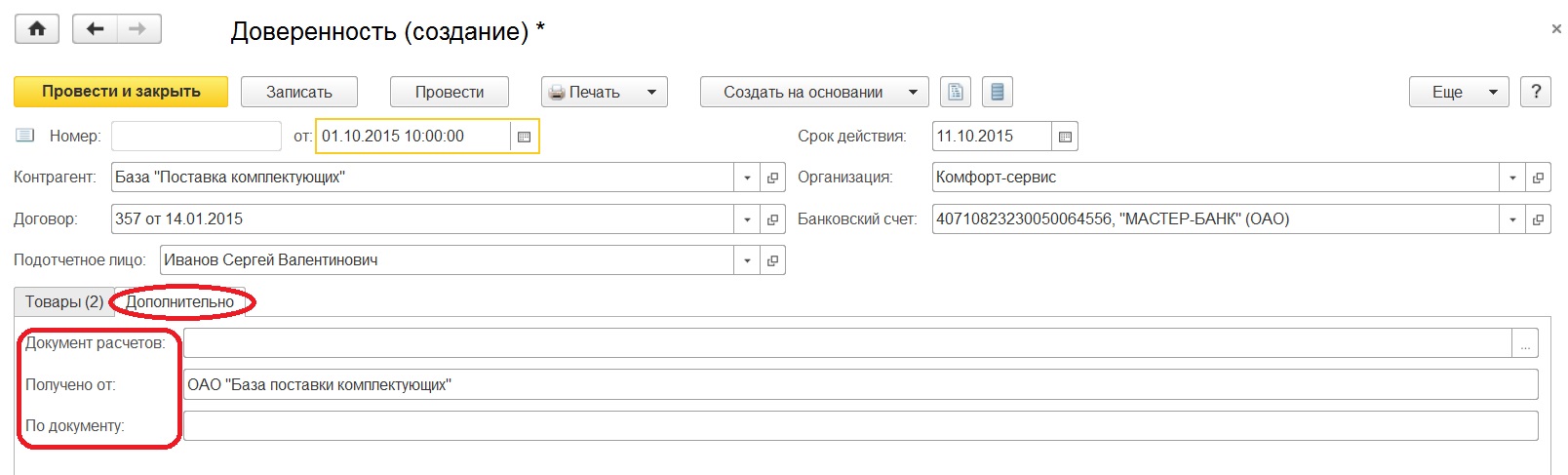Open Контрагент record with the open icon

(x=772, y=178)
